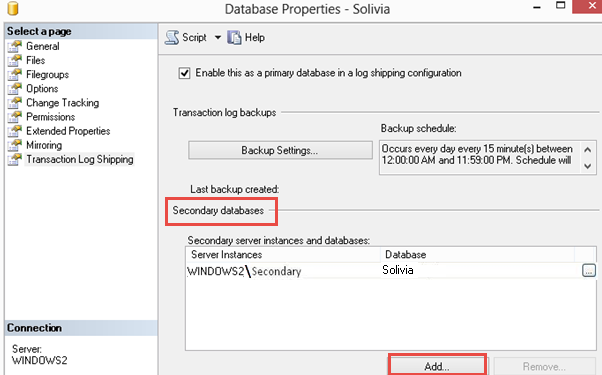The height and width of the screenshot is (375, 602).
Task: Open the Change Tracking page
Action: pos(63,103)
